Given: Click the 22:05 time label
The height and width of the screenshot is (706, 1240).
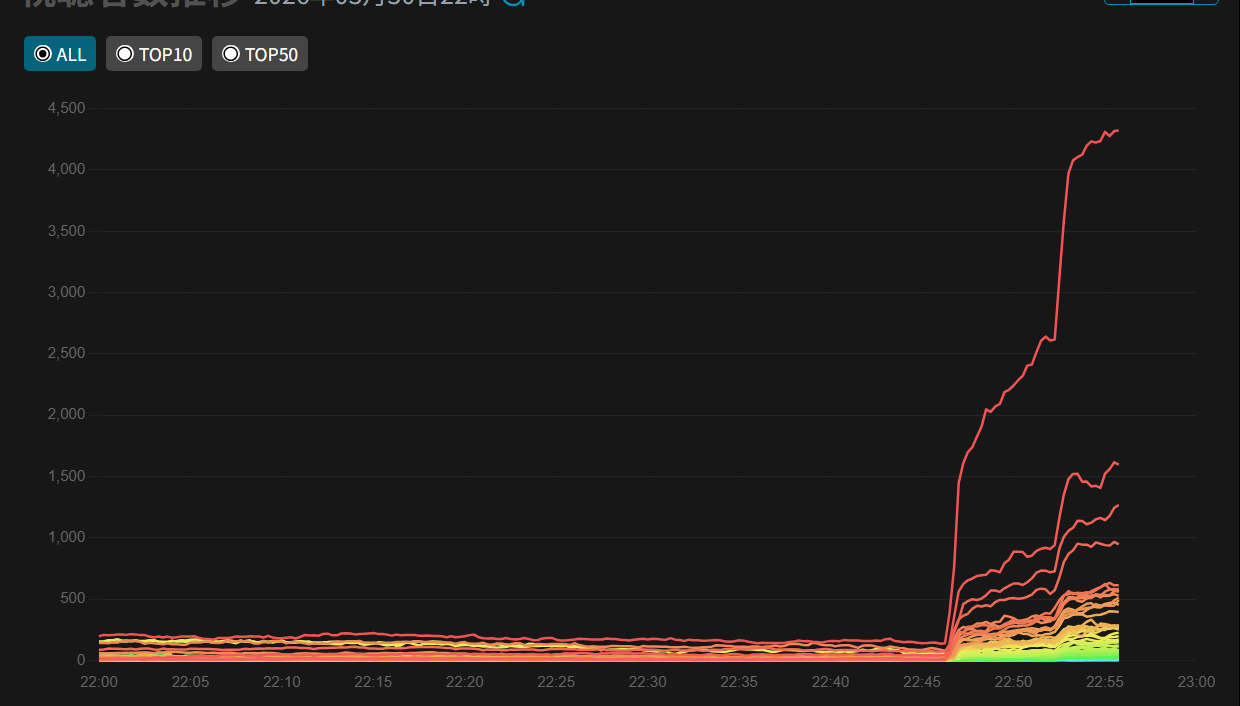Looking at the screenshot, I should (190, 682).
